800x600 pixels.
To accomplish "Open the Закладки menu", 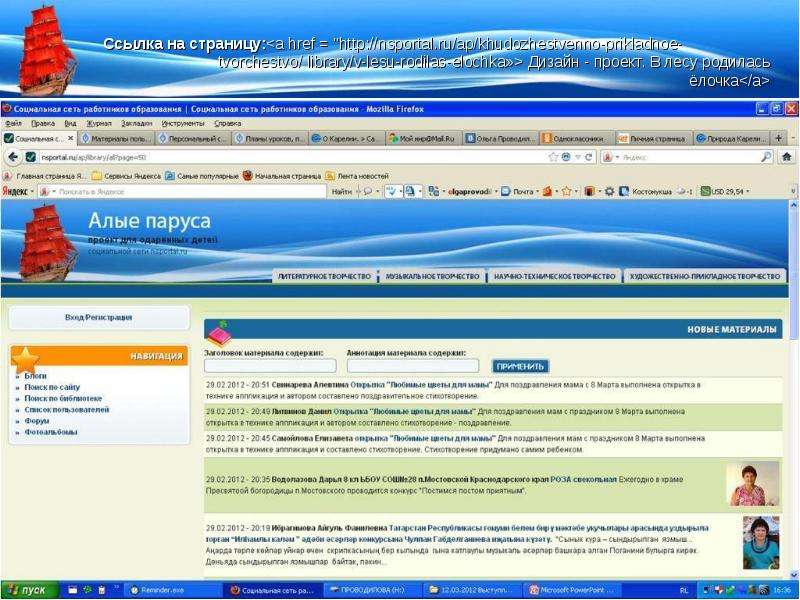I will pyautogui.click(x=137, y=123).
